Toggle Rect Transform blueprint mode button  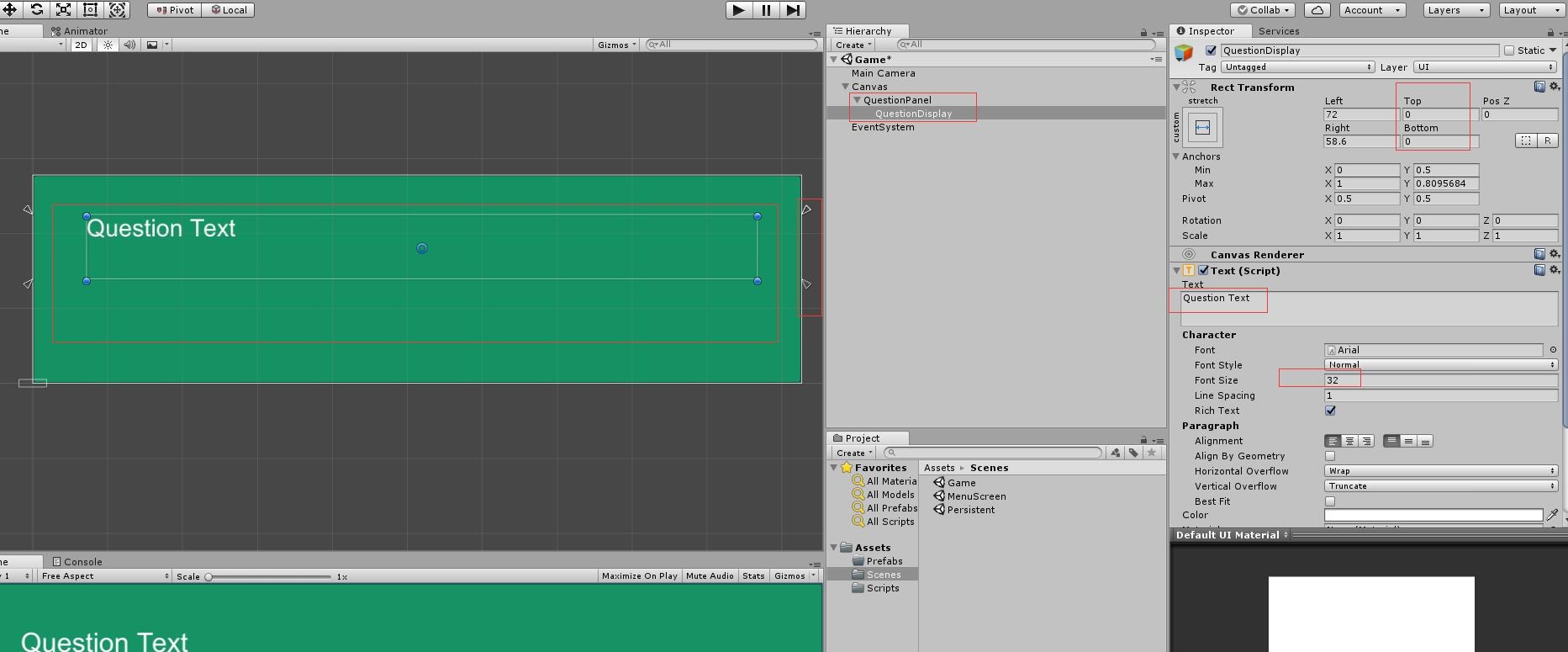click(x=1526, y=140)
